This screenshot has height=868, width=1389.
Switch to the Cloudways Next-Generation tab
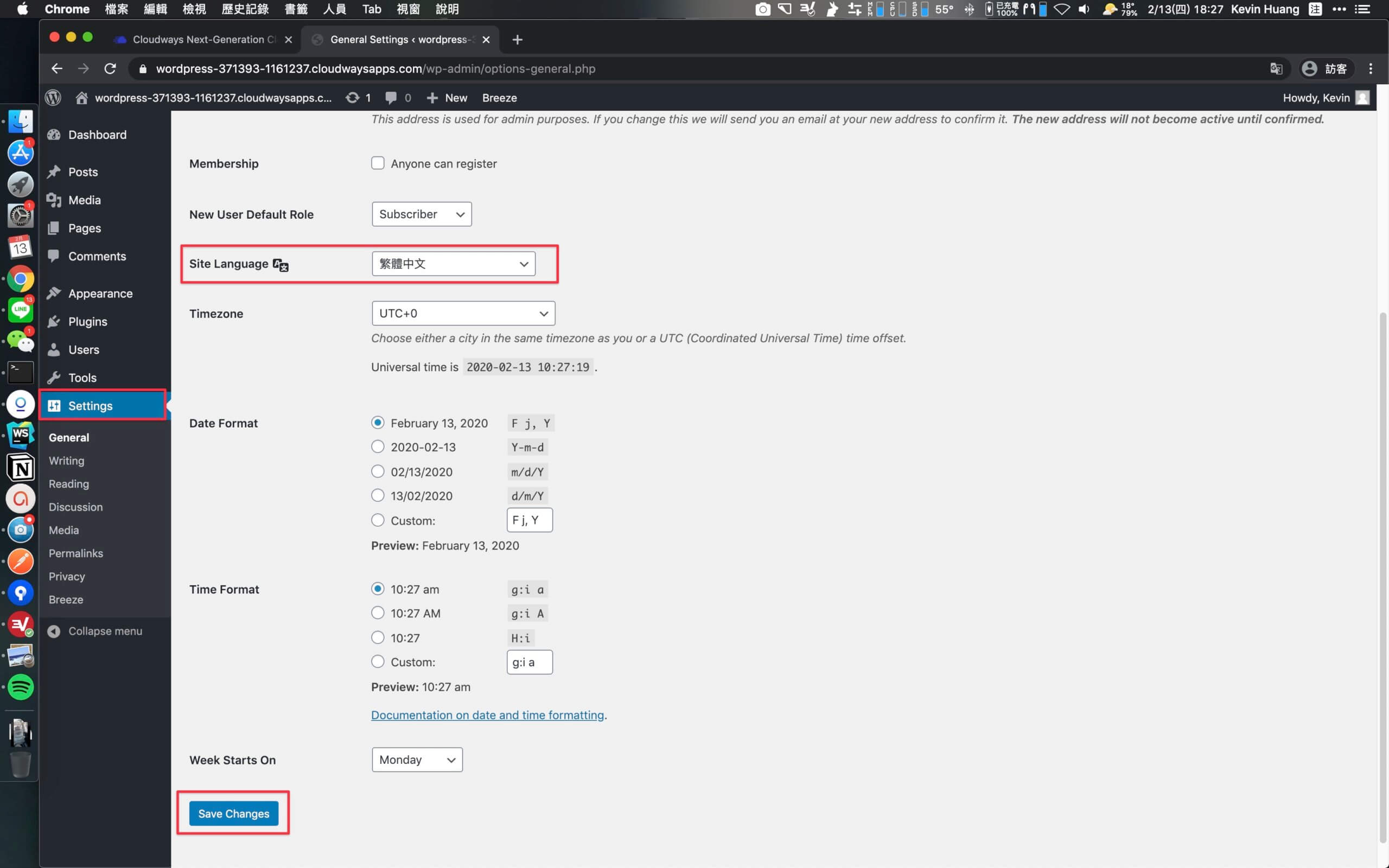[203, 40]
